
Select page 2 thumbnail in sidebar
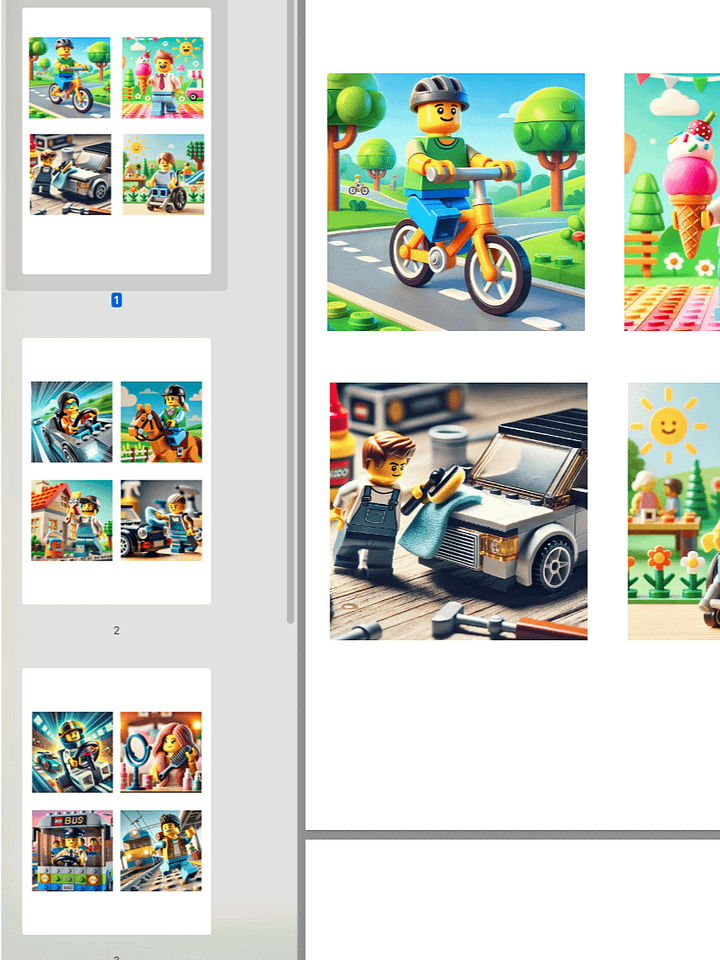[116, 471]
